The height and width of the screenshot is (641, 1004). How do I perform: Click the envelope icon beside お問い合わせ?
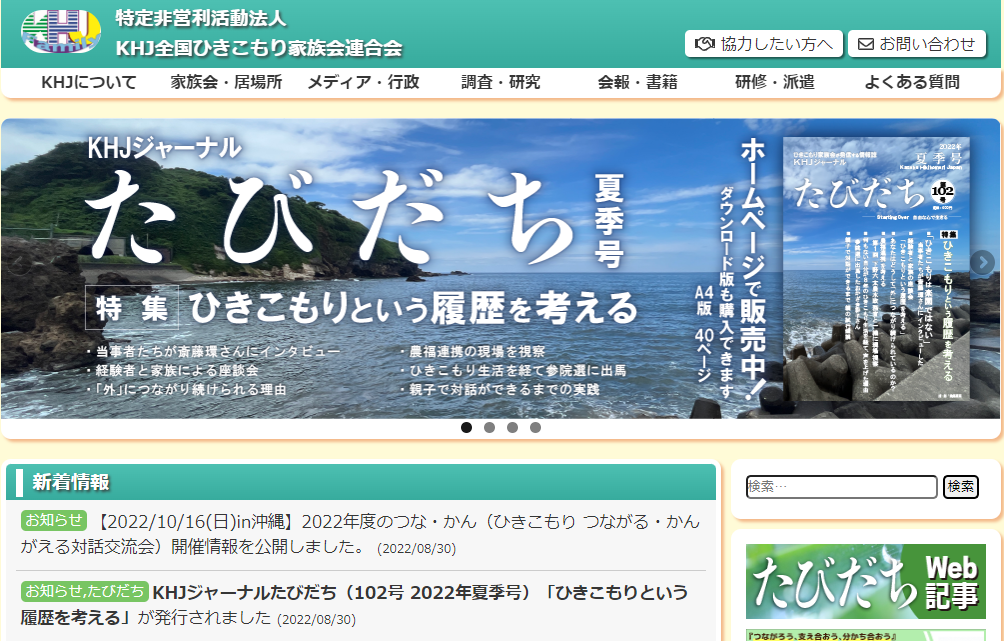click(866, 44)
